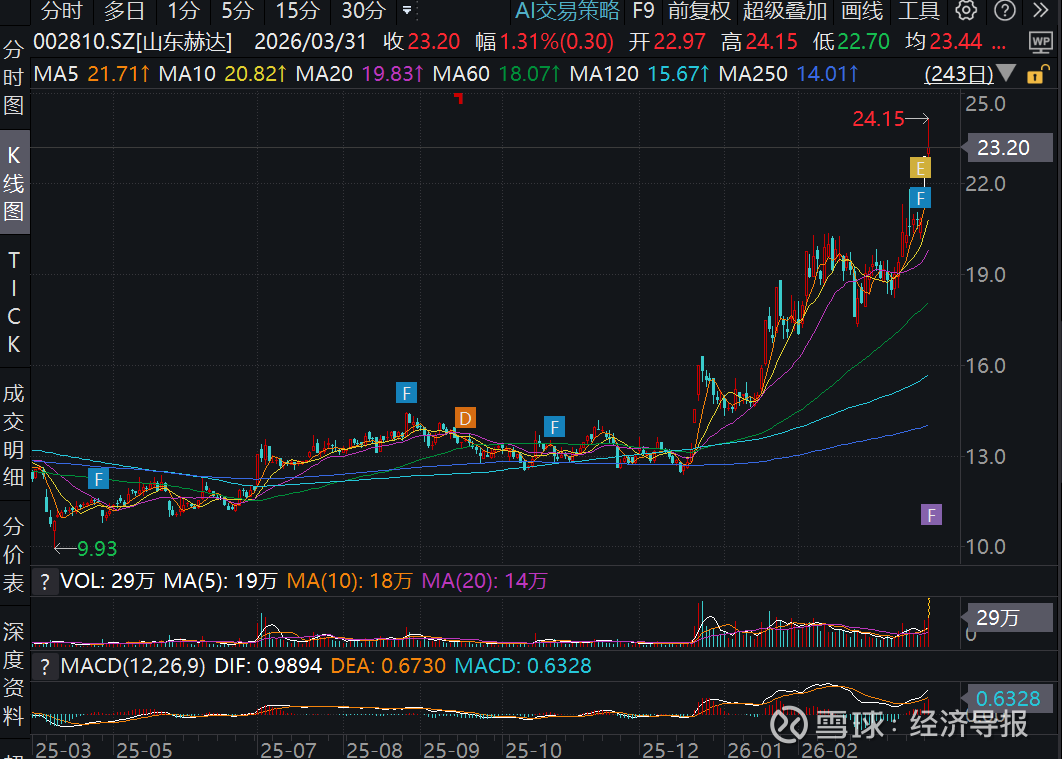The image size is (1062, 759).
Task: Click the VOL: 29万 label
Action: click(107, 581)
